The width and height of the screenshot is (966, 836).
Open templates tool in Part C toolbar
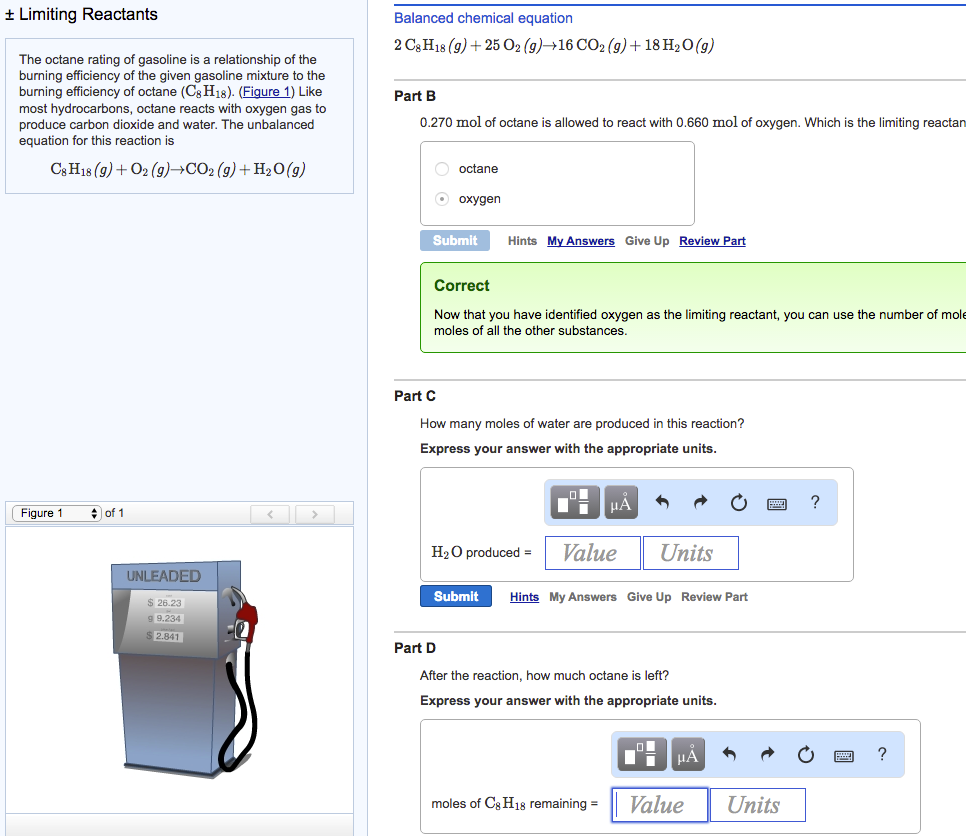pyautogui.click(x=576, y=504)
